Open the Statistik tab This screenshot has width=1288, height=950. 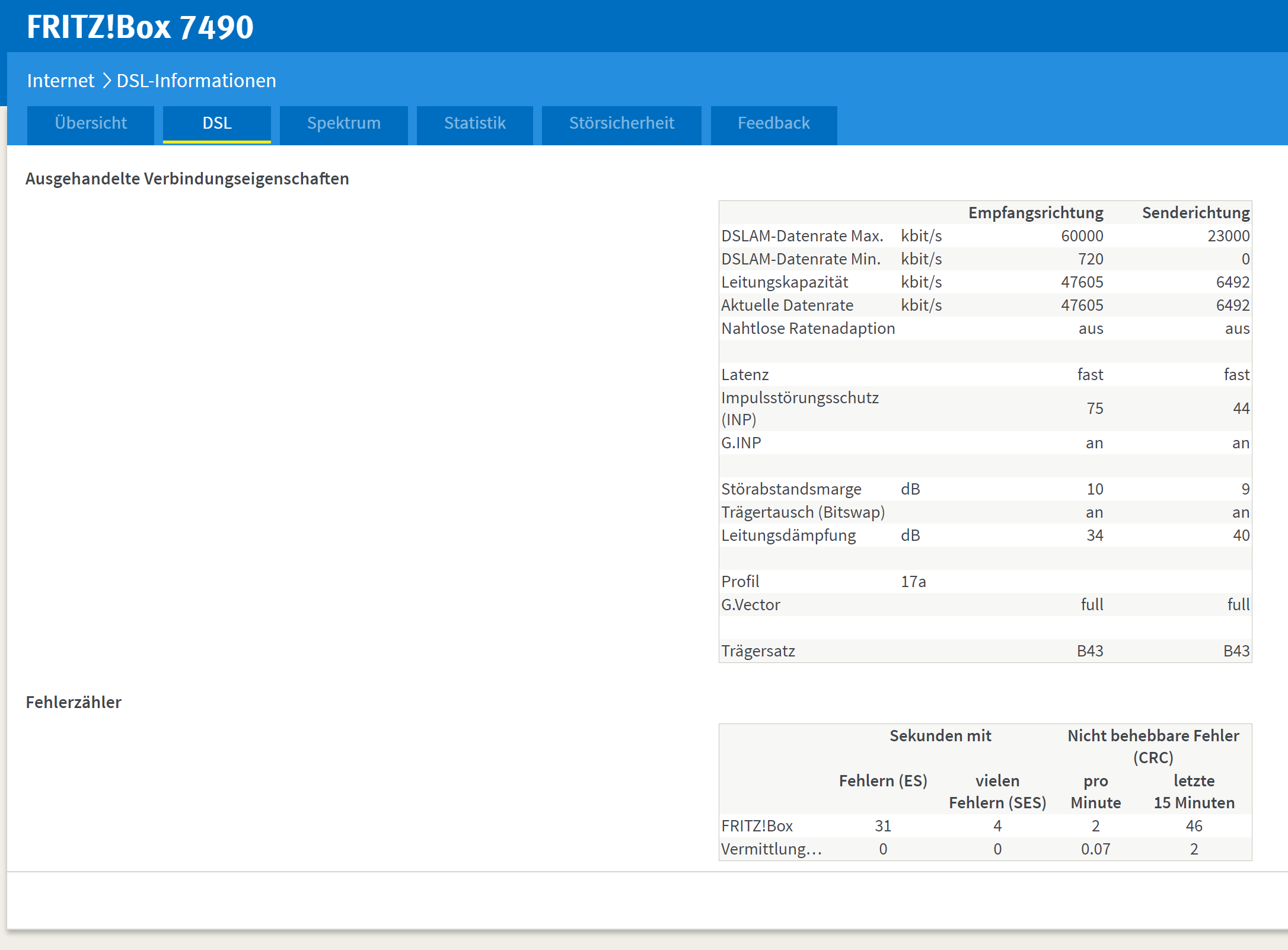[x=475, y=123]
